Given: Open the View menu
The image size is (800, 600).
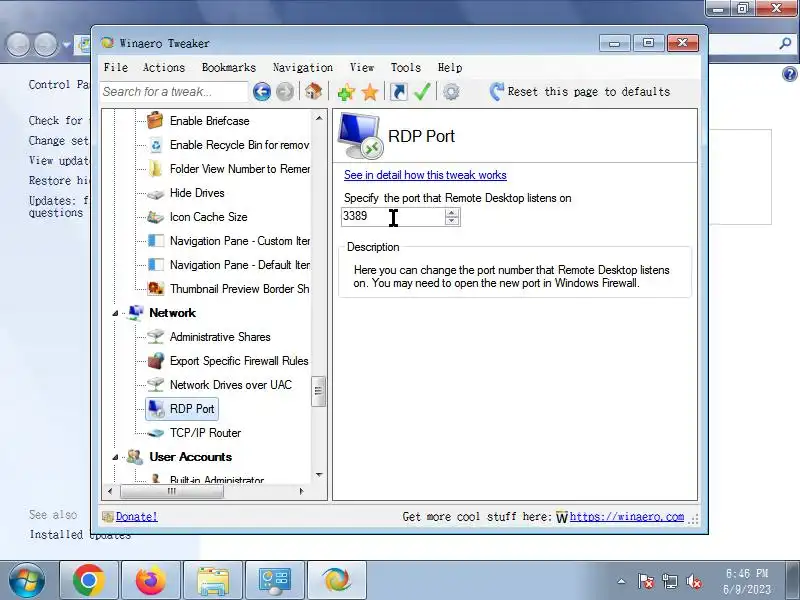Looking at the screenshot, I should pos(362,67).
